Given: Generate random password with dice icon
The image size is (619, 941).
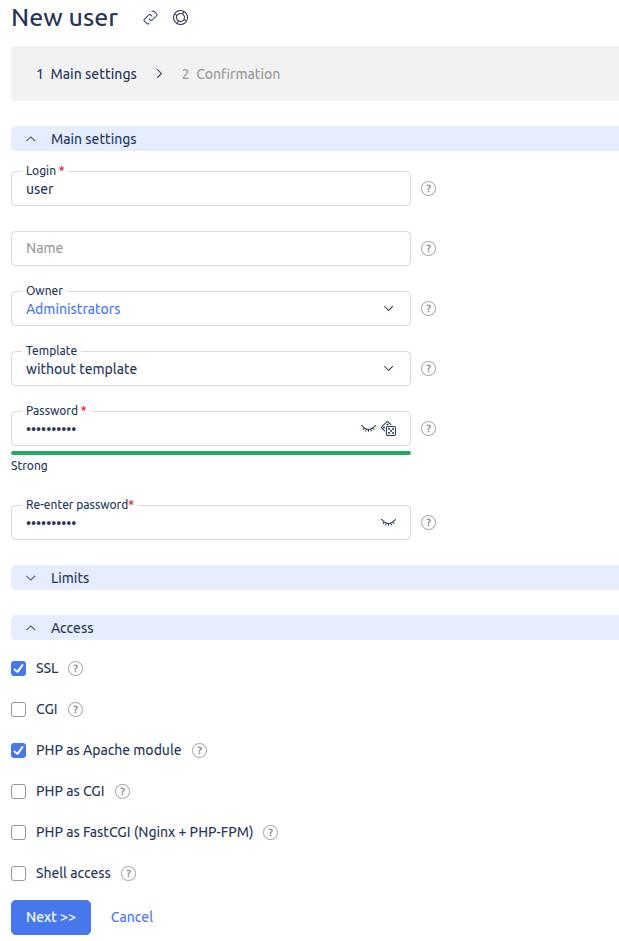Looking at the screenshot, I should pos(388,428).
